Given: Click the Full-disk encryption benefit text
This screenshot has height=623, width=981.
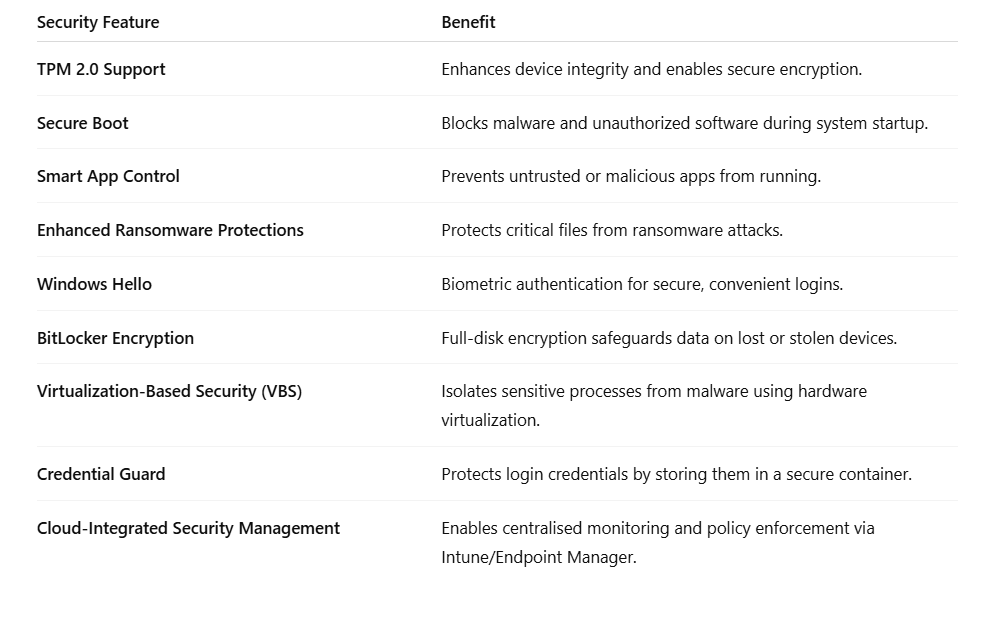Looking at the screenshot, I should (x=668, y=338).
